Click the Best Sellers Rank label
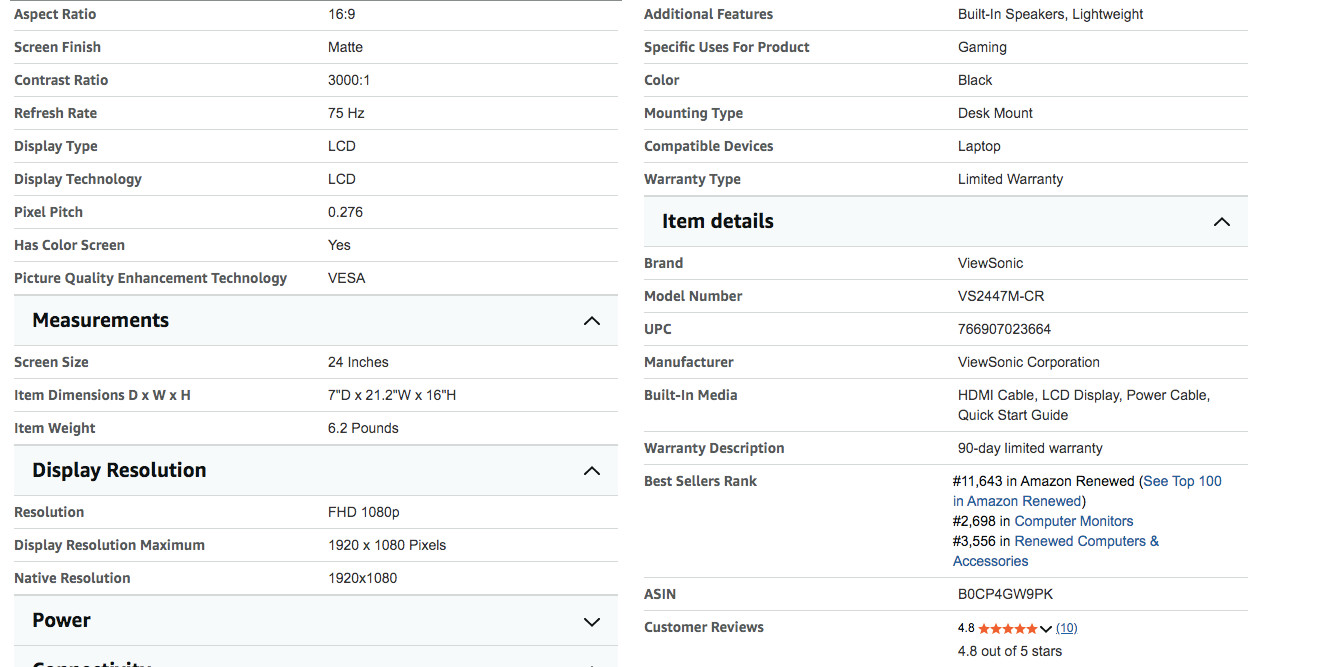Image resolution: width=1335 pixels, height=667 pixels. (700, 481)
